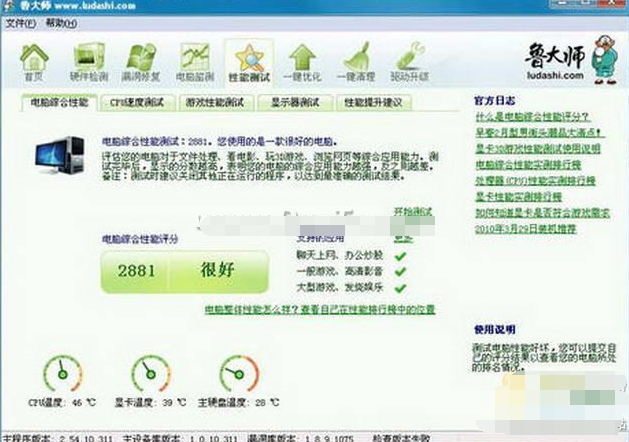Open 一键优化 one-click optimize

tap(302, 63)
